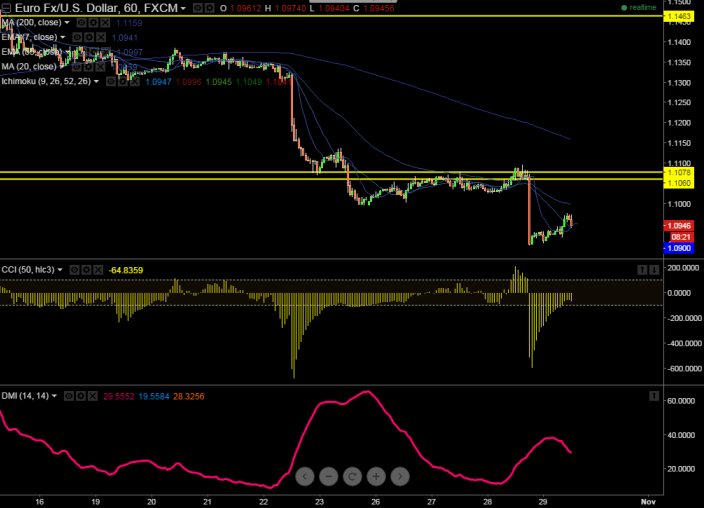This screenshot has height=508, width=704.
Task: Remove the MA (200, close) indicator
Action: click(105, 23)
